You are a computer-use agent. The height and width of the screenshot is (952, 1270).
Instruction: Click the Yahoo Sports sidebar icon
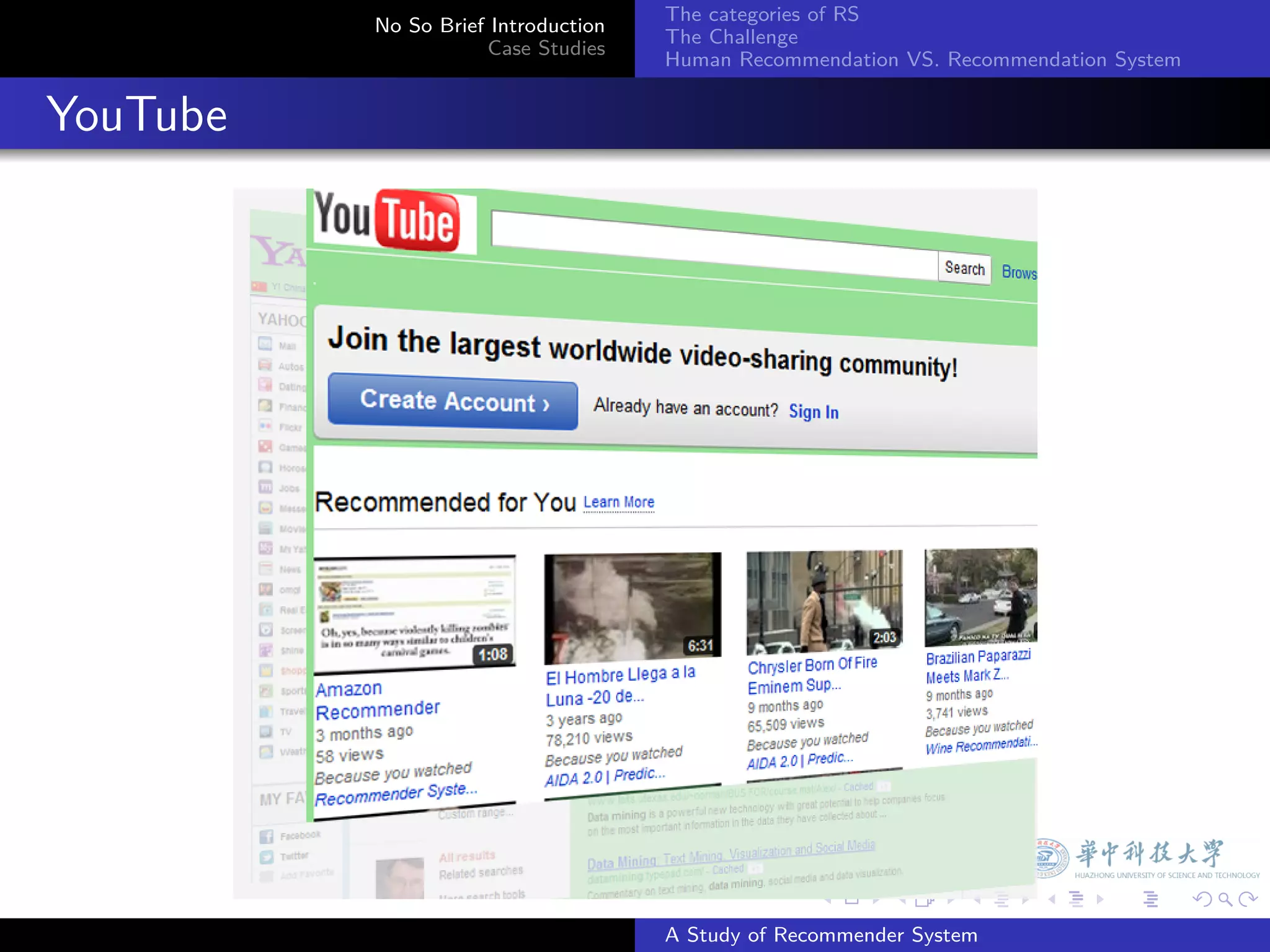(265, 690)
